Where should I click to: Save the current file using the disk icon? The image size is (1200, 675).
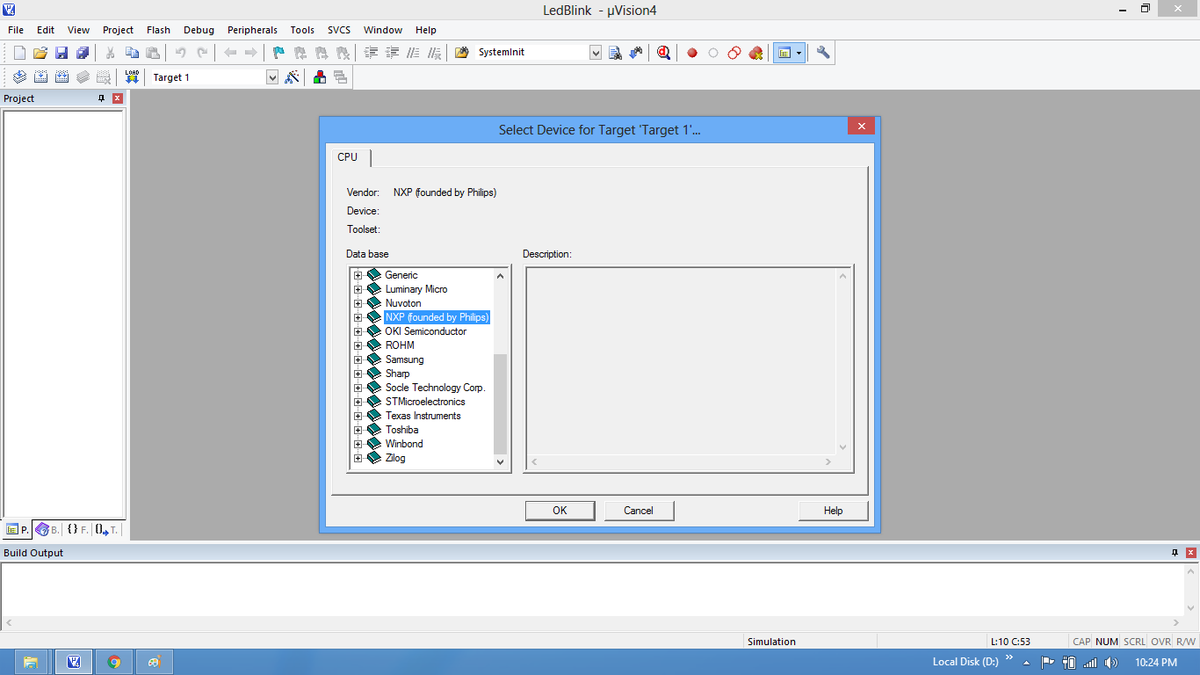click(61, 52)
